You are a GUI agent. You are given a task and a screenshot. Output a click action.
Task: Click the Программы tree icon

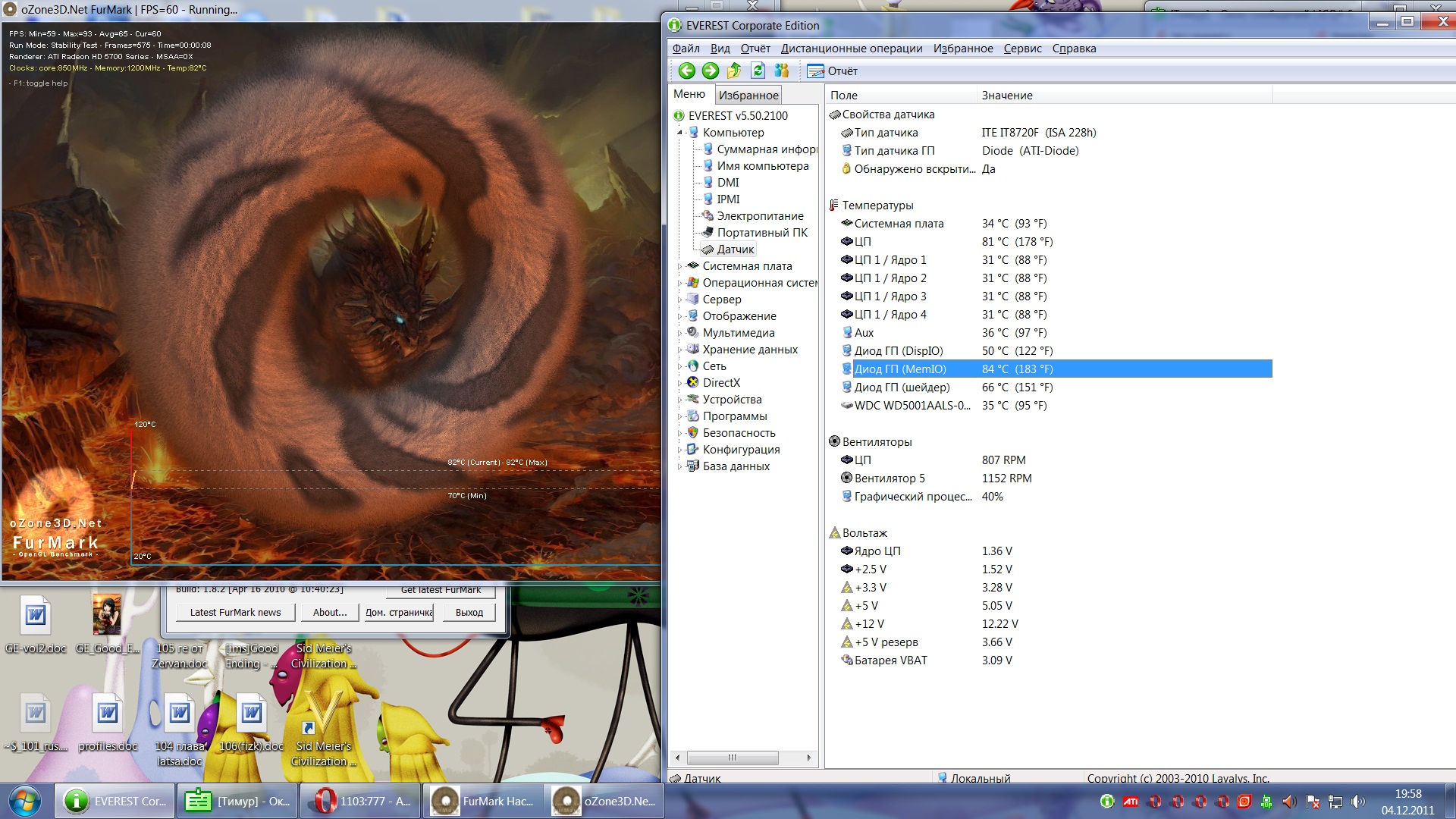692,416
